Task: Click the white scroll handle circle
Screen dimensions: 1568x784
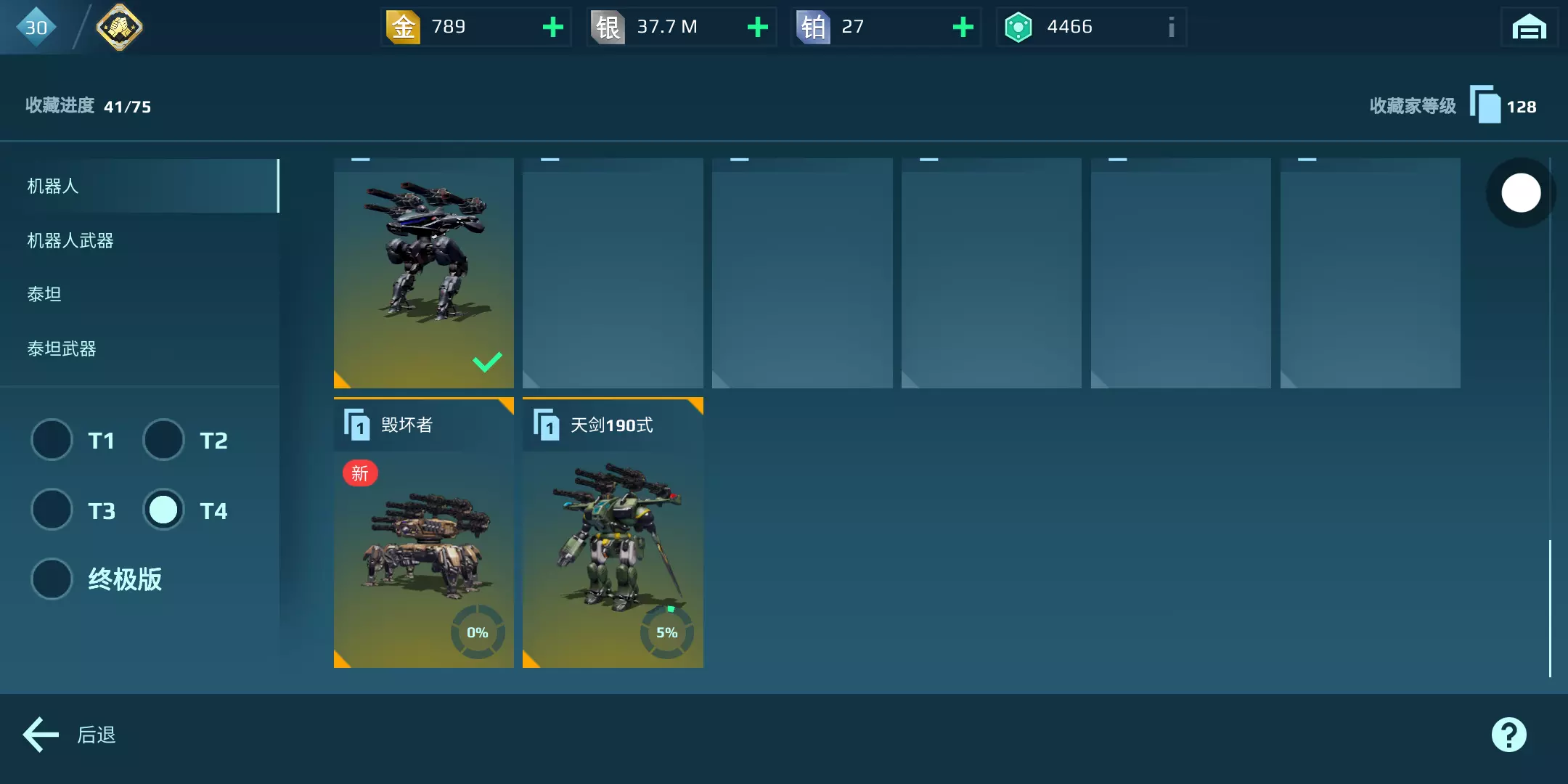Action: (1521, 193)
